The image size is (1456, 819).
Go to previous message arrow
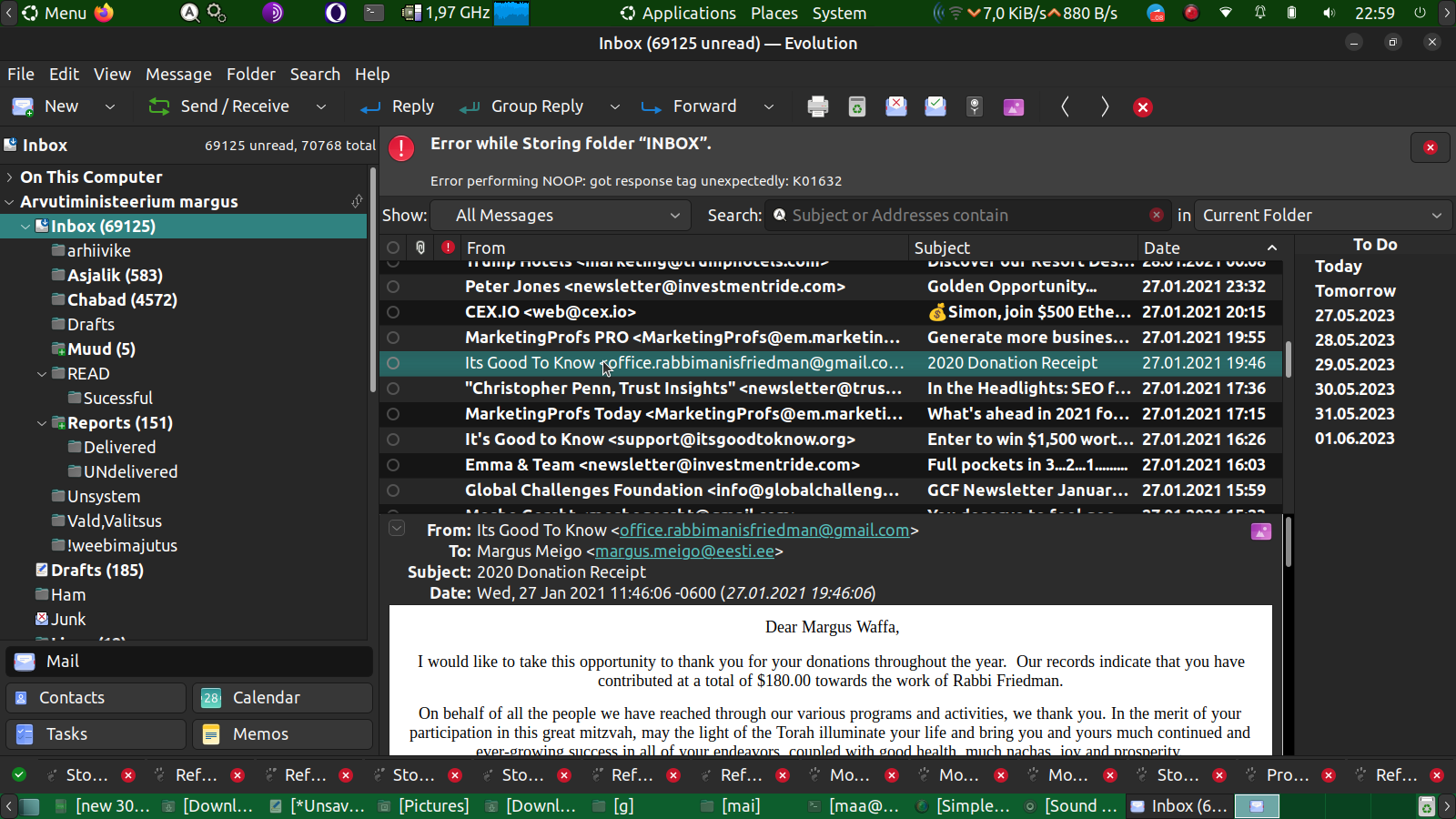[x=1065, y=106]
